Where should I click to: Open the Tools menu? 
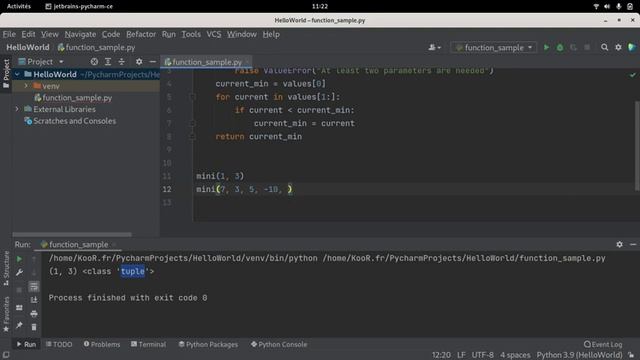[x=191, y=34]
